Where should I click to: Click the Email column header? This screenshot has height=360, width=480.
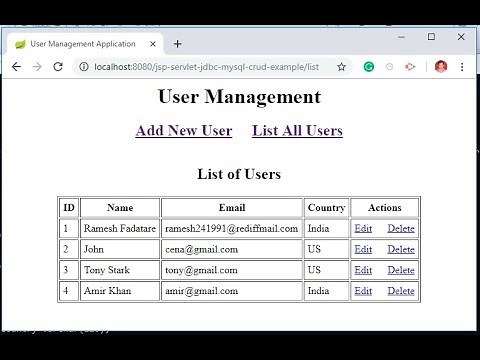232,208
